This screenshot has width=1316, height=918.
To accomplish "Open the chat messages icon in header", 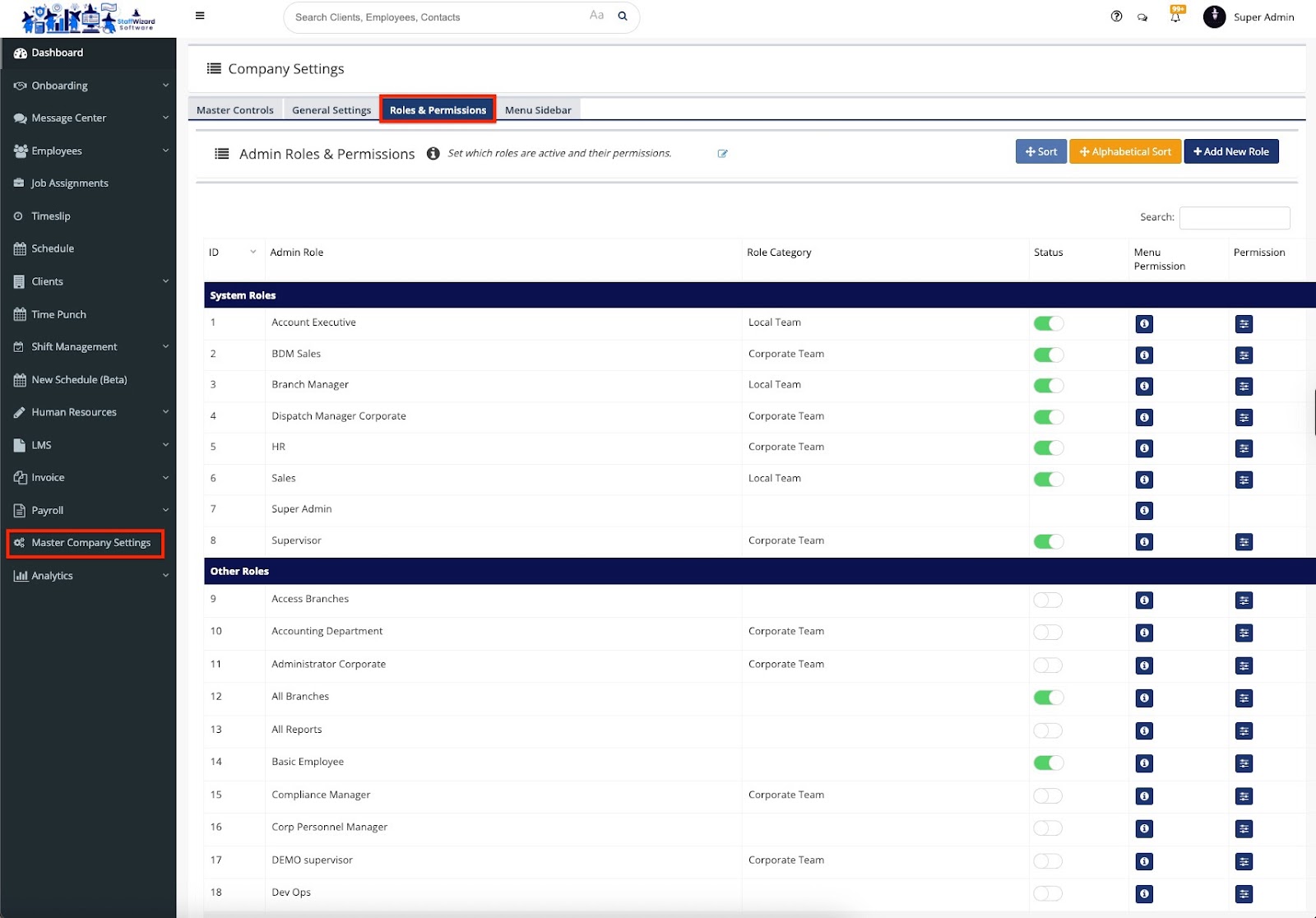I will (x=1142, y=17).
